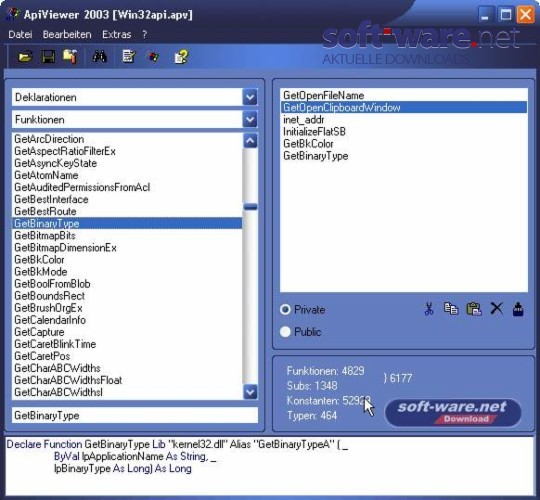Click the declaration code text area

(x=270, y=465)
